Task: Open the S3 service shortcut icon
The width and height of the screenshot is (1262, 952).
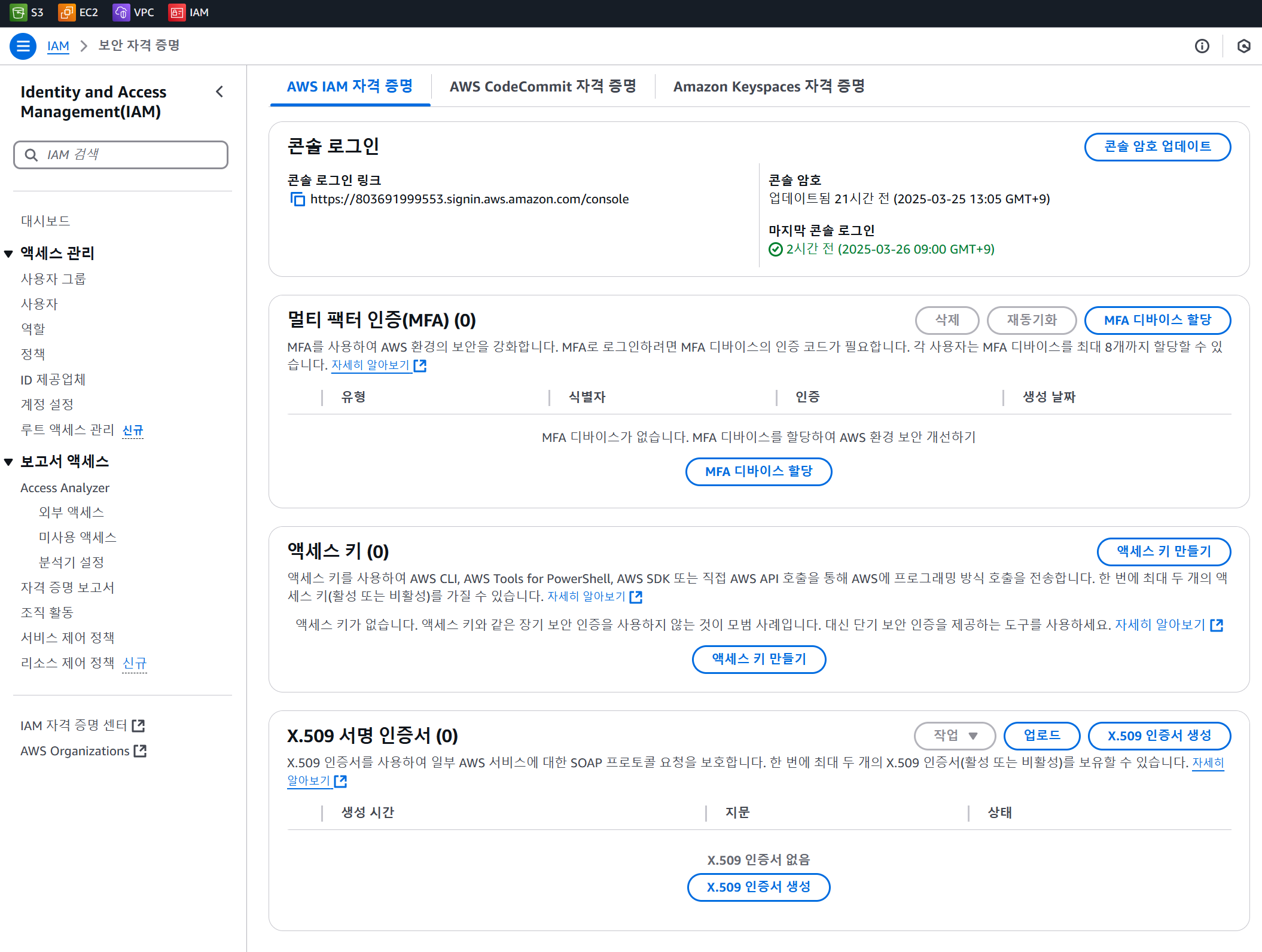Action: click(19, 13)
